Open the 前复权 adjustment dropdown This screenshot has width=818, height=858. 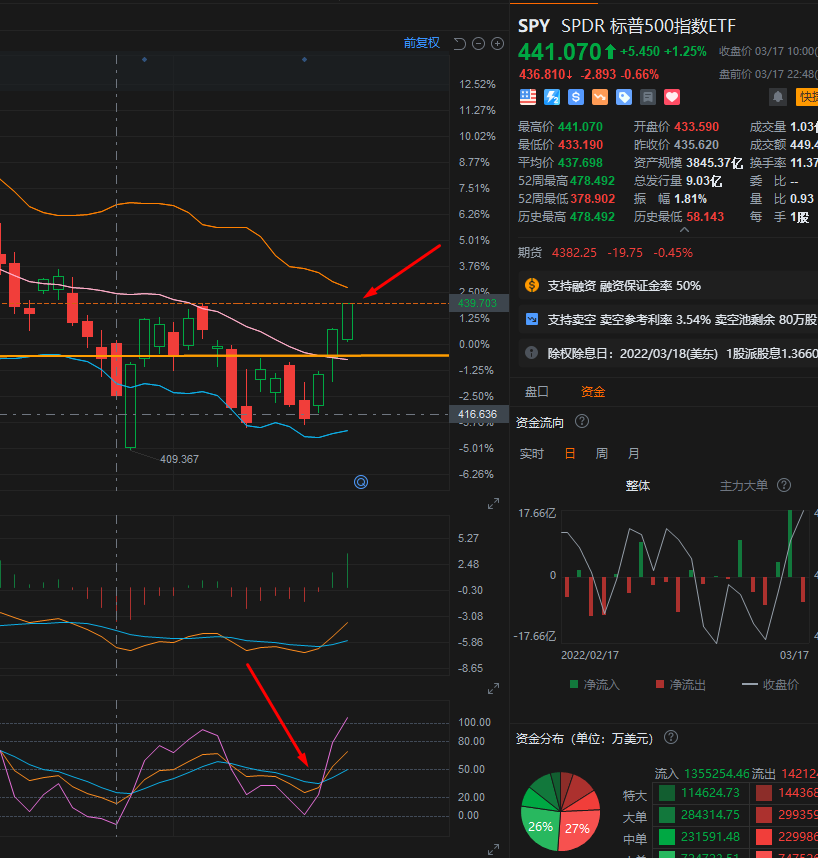tap(421, 43)
